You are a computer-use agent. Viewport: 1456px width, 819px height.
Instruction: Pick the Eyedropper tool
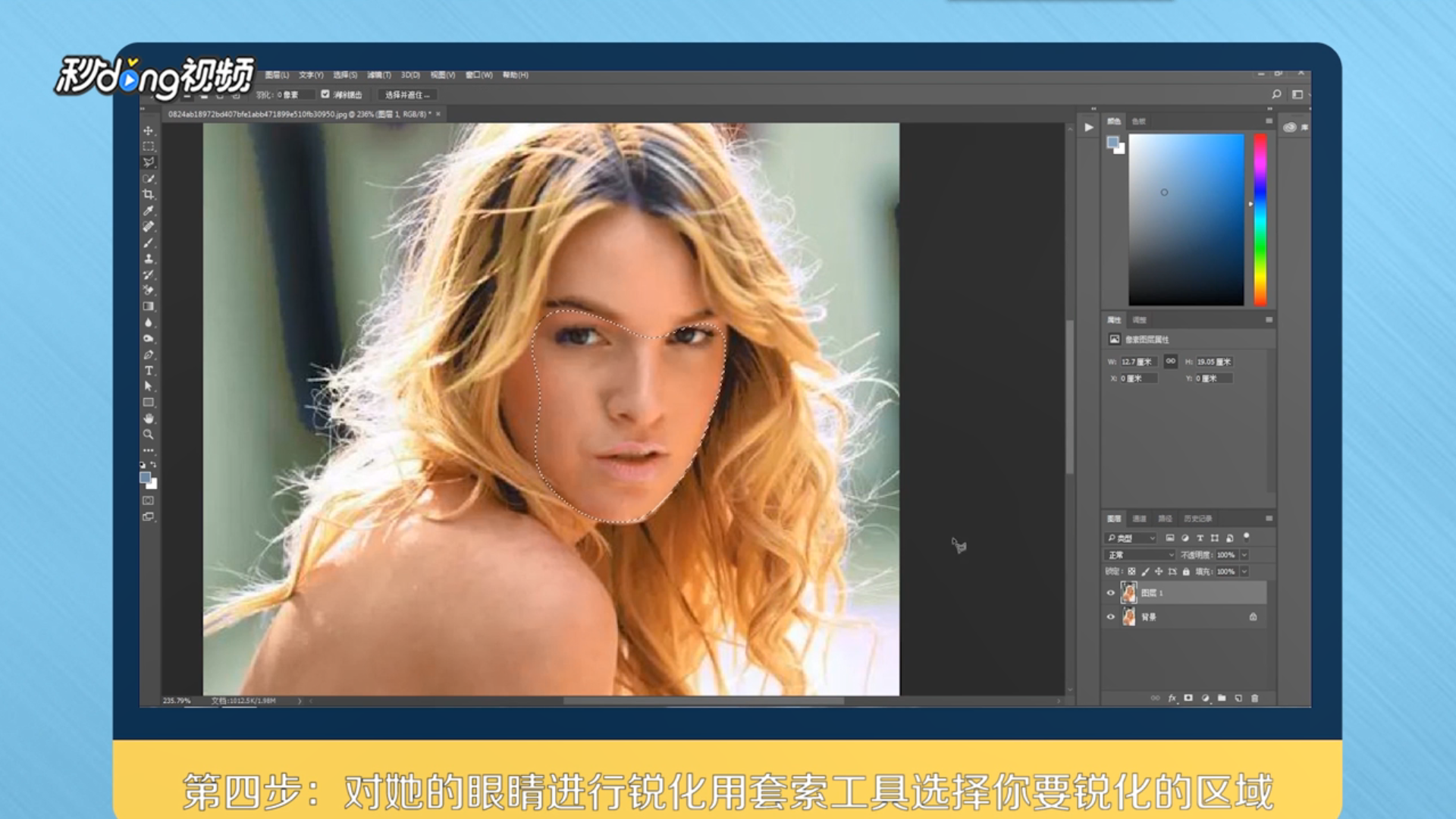tap(149, 210)
